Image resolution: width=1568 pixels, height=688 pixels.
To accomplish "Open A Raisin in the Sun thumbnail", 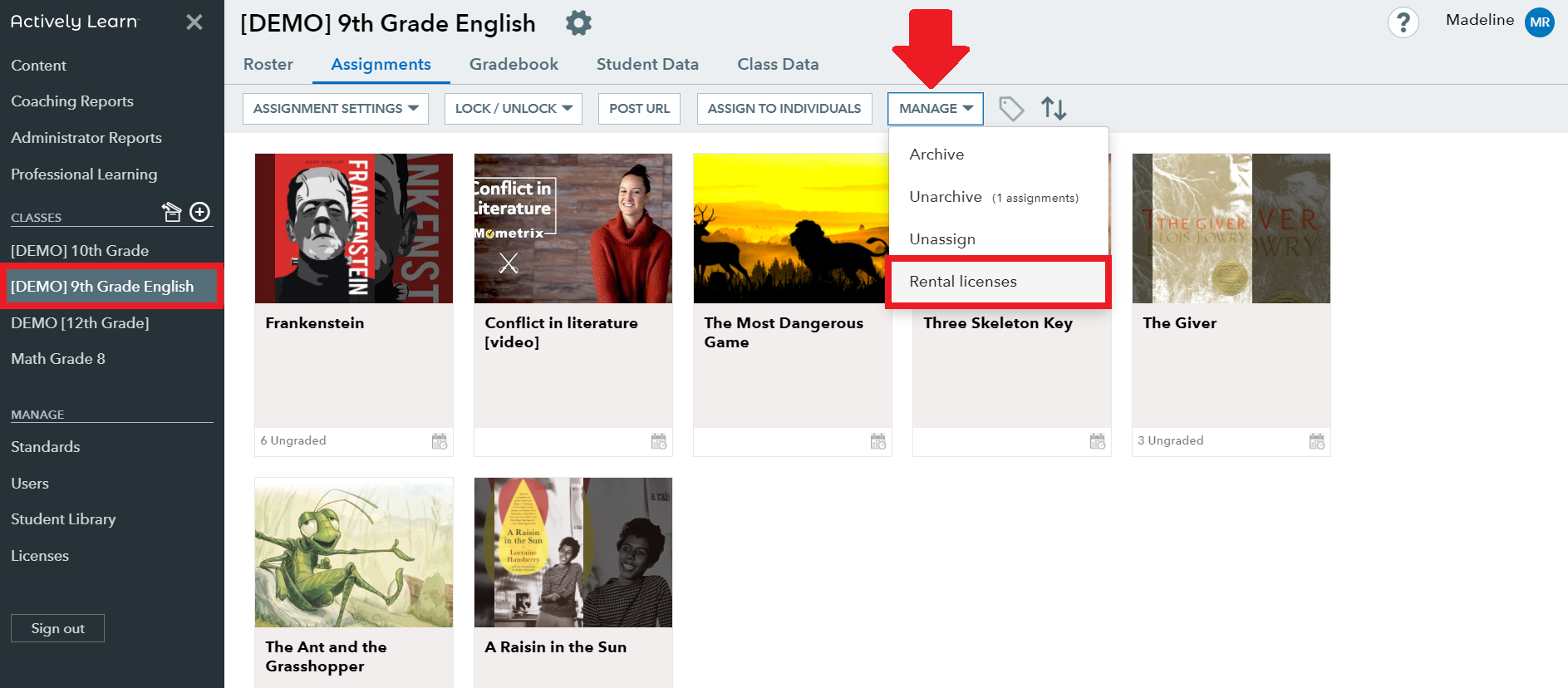I will click(x=573, y=553).
